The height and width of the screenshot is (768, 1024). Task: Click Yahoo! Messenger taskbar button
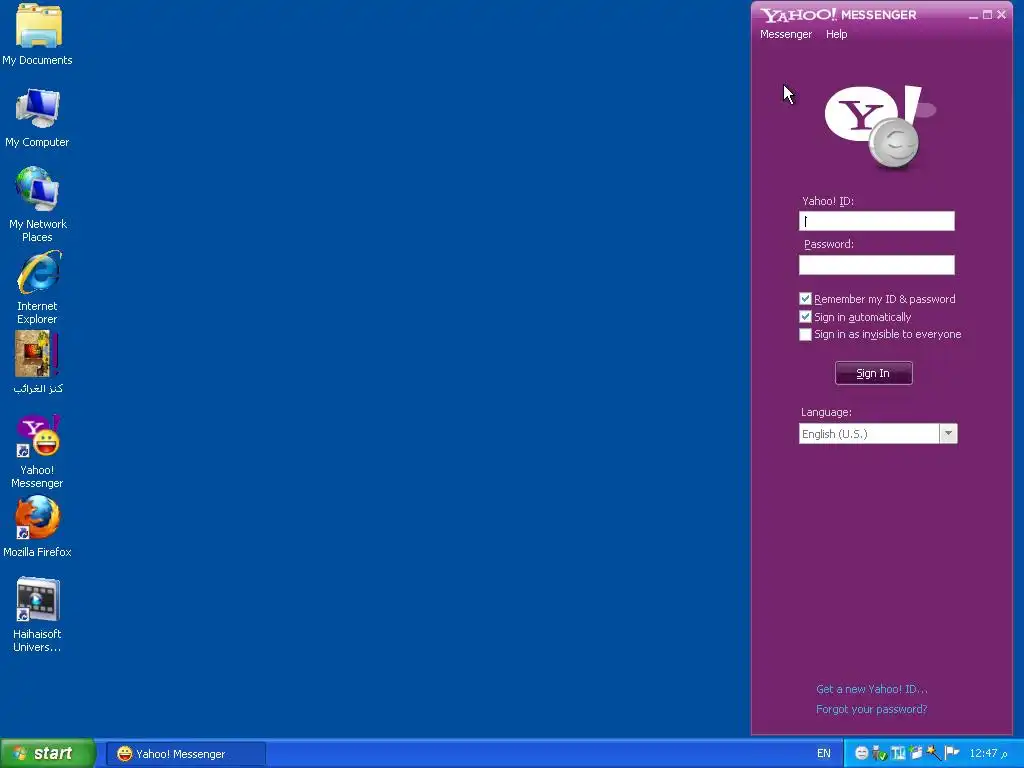coord(186,754)
